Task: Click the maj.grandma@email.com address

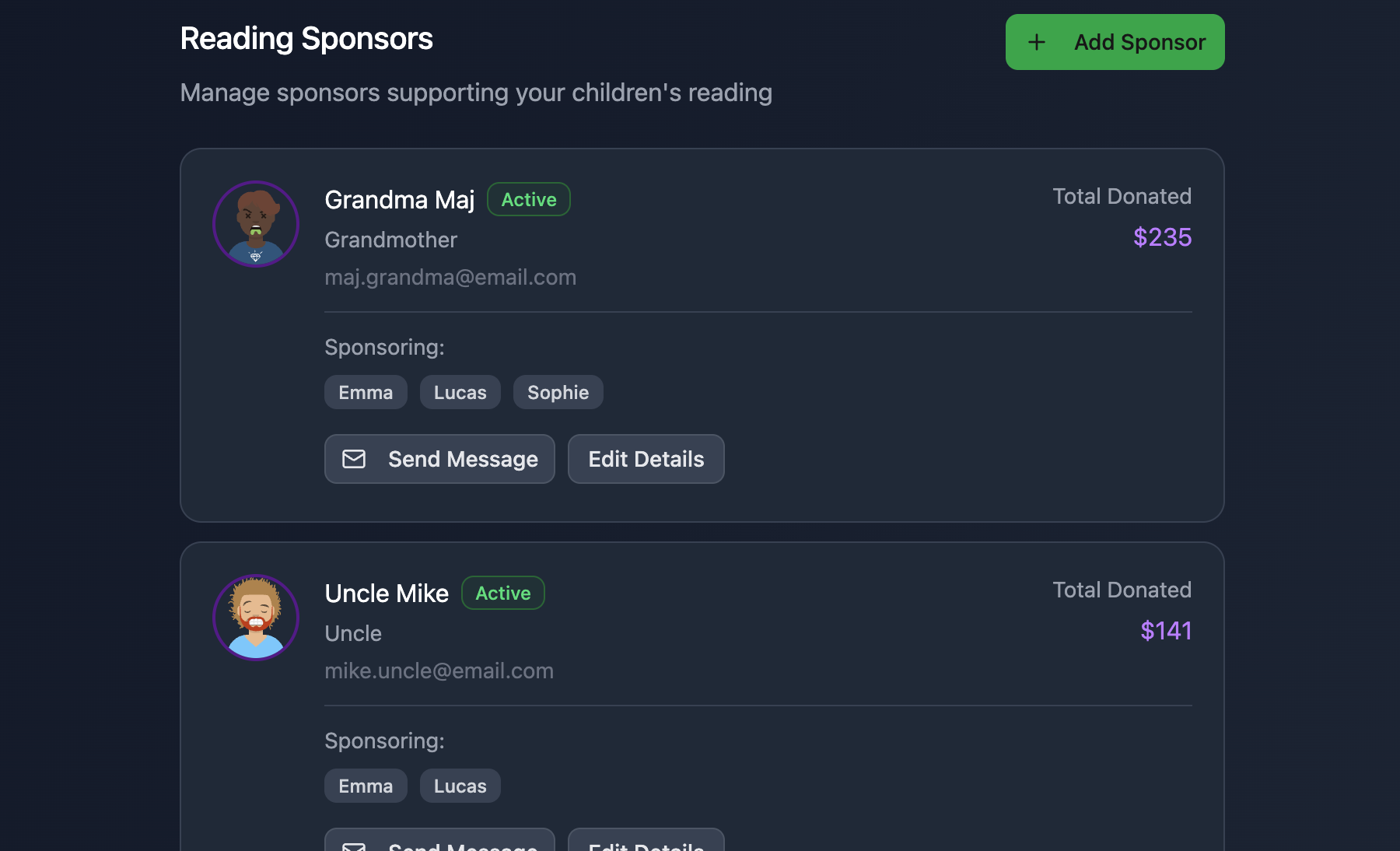Action: [x=450, y=277]
